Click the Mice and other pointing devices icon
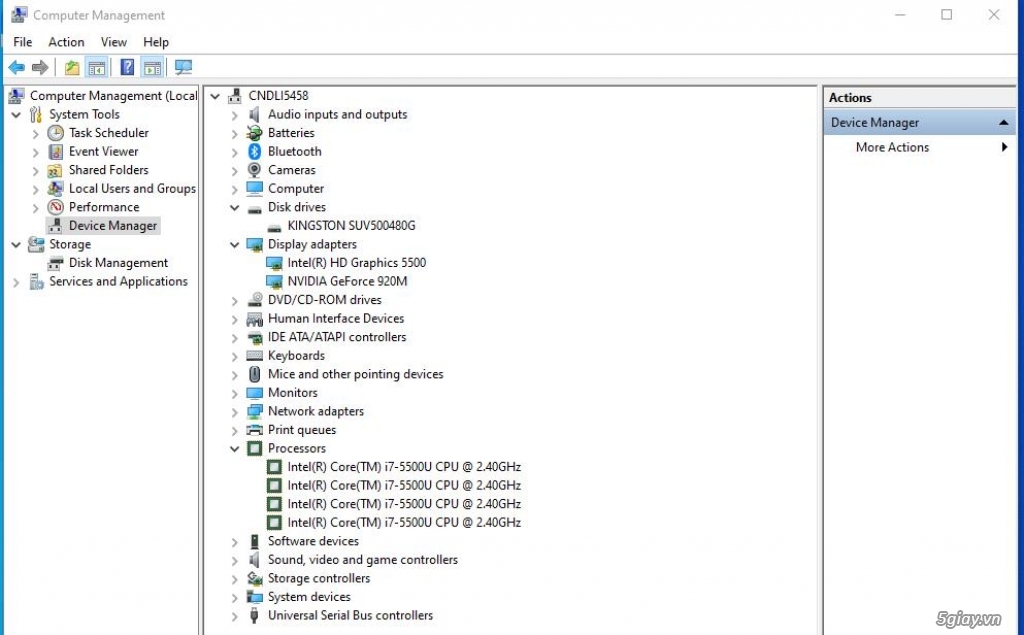The image size is (1024, 635). pos(255,374)
